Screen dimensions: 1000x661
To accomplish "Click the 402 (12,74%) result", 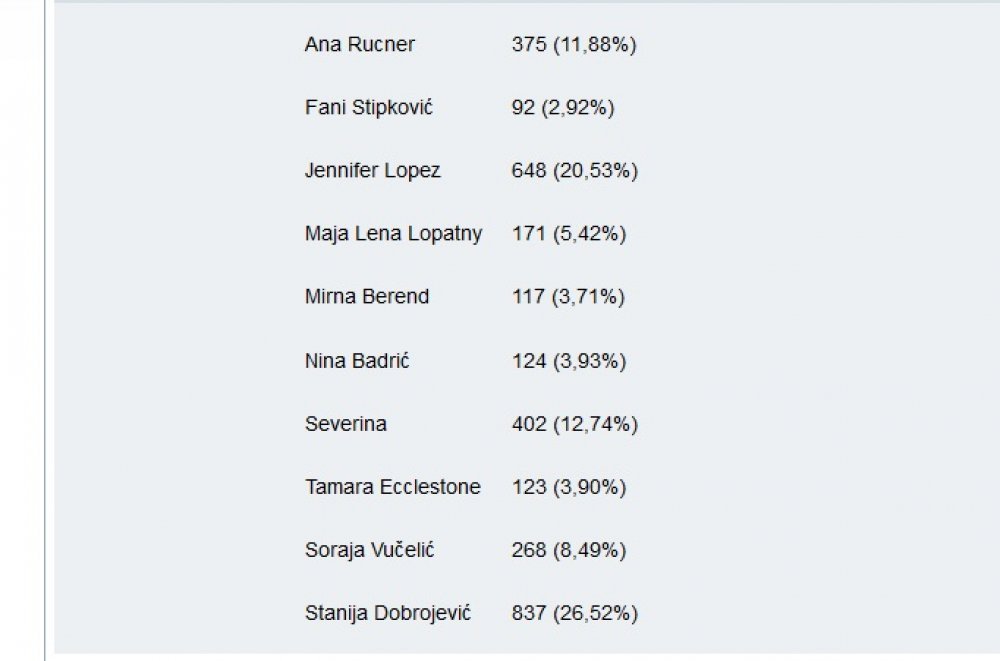I will tap(575, 424).
